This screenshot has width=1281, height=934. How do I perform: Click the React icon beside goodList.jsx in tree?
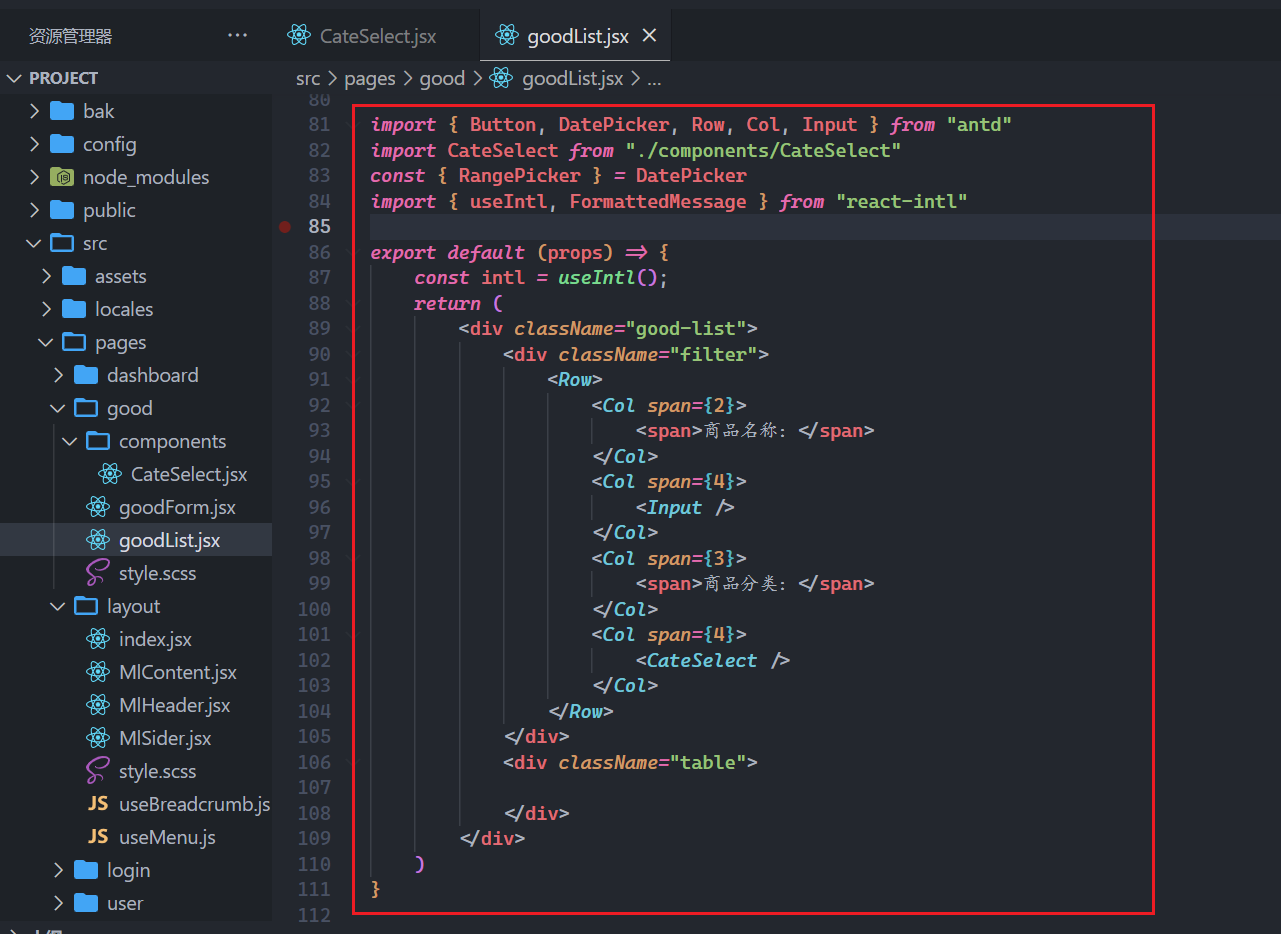click(x=97, y=540)
